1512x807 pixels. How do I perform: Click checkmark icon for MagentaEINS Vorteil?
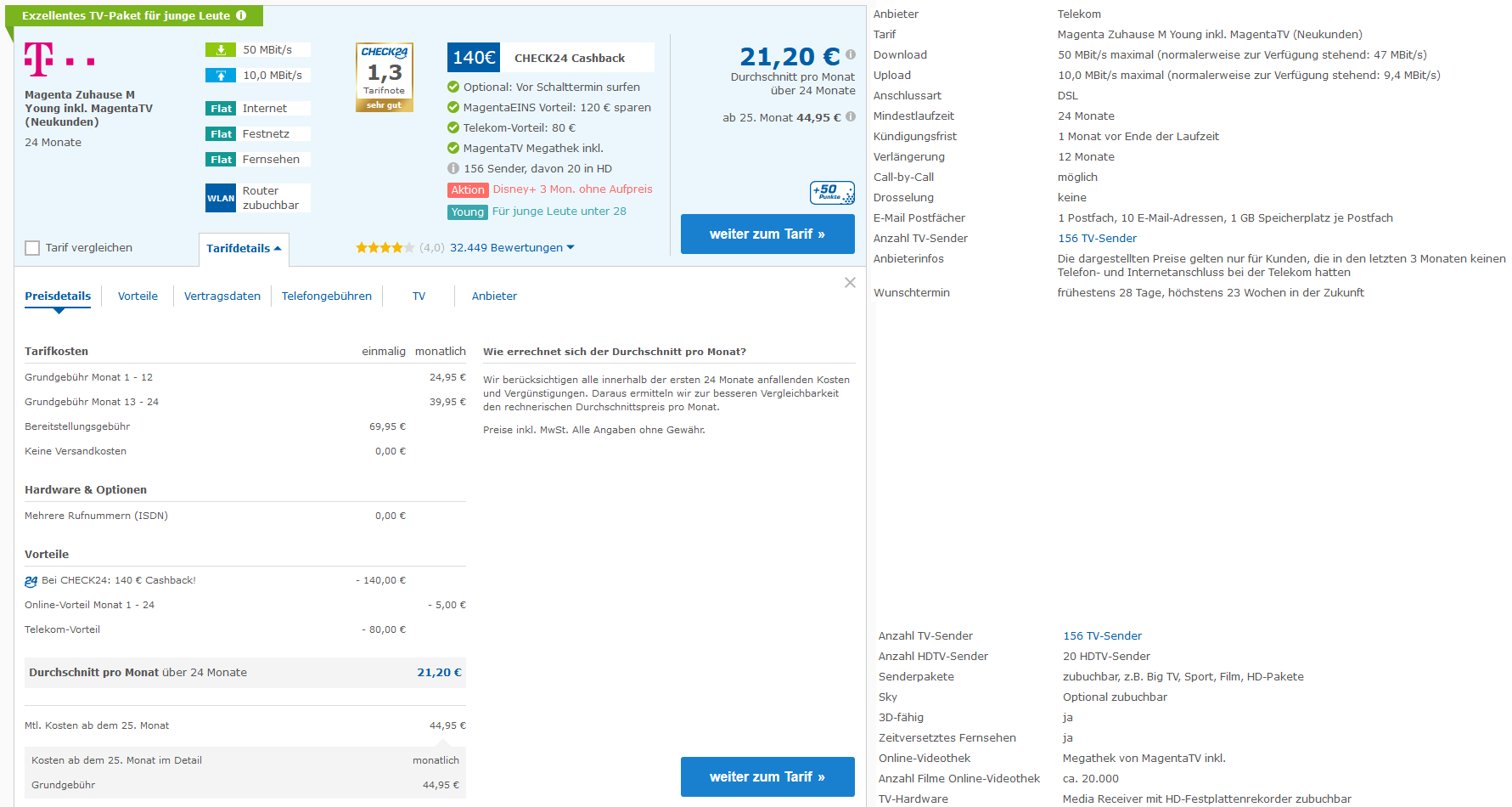click(x=453, y=107)
